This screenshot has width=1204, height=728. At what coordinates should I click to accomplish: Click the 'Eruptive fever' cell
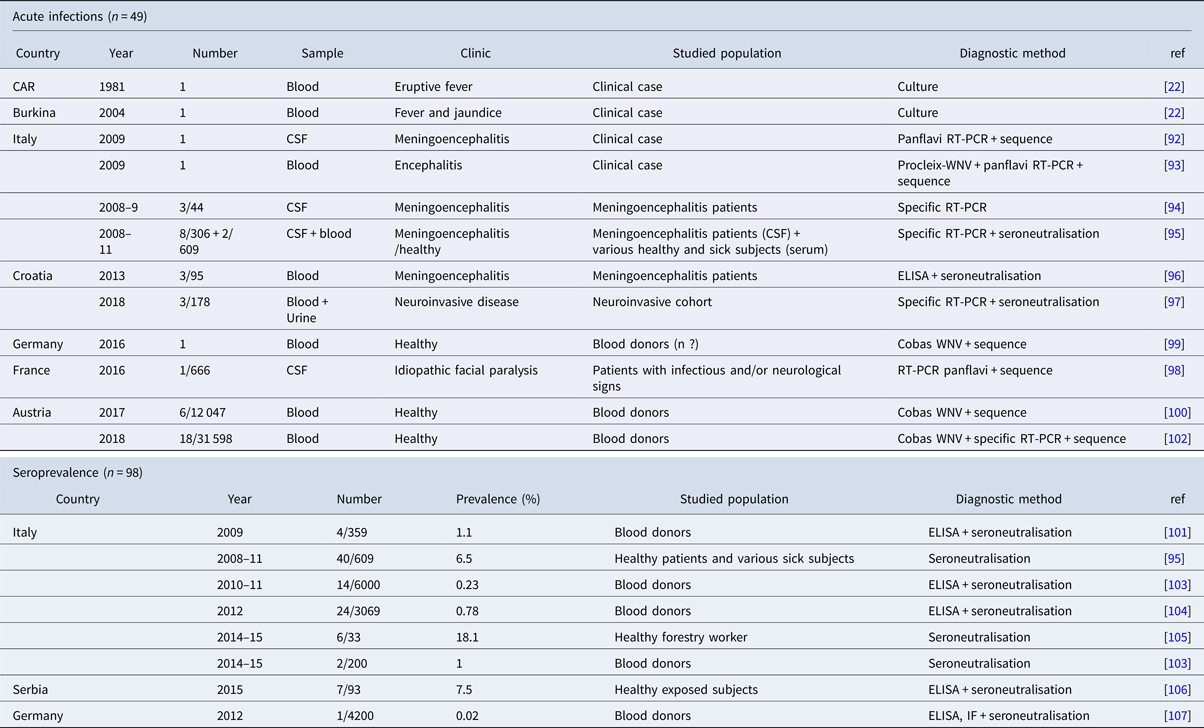tap(432, 87)
